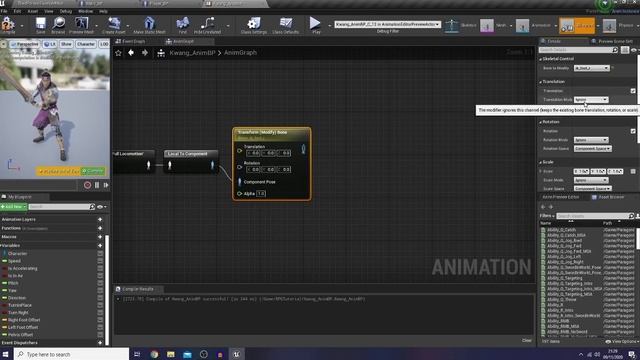Image resolution: width=640 pixels, height=360 pixels.
Task: Switch to the Animation editor mode
Action: (534, 26)
